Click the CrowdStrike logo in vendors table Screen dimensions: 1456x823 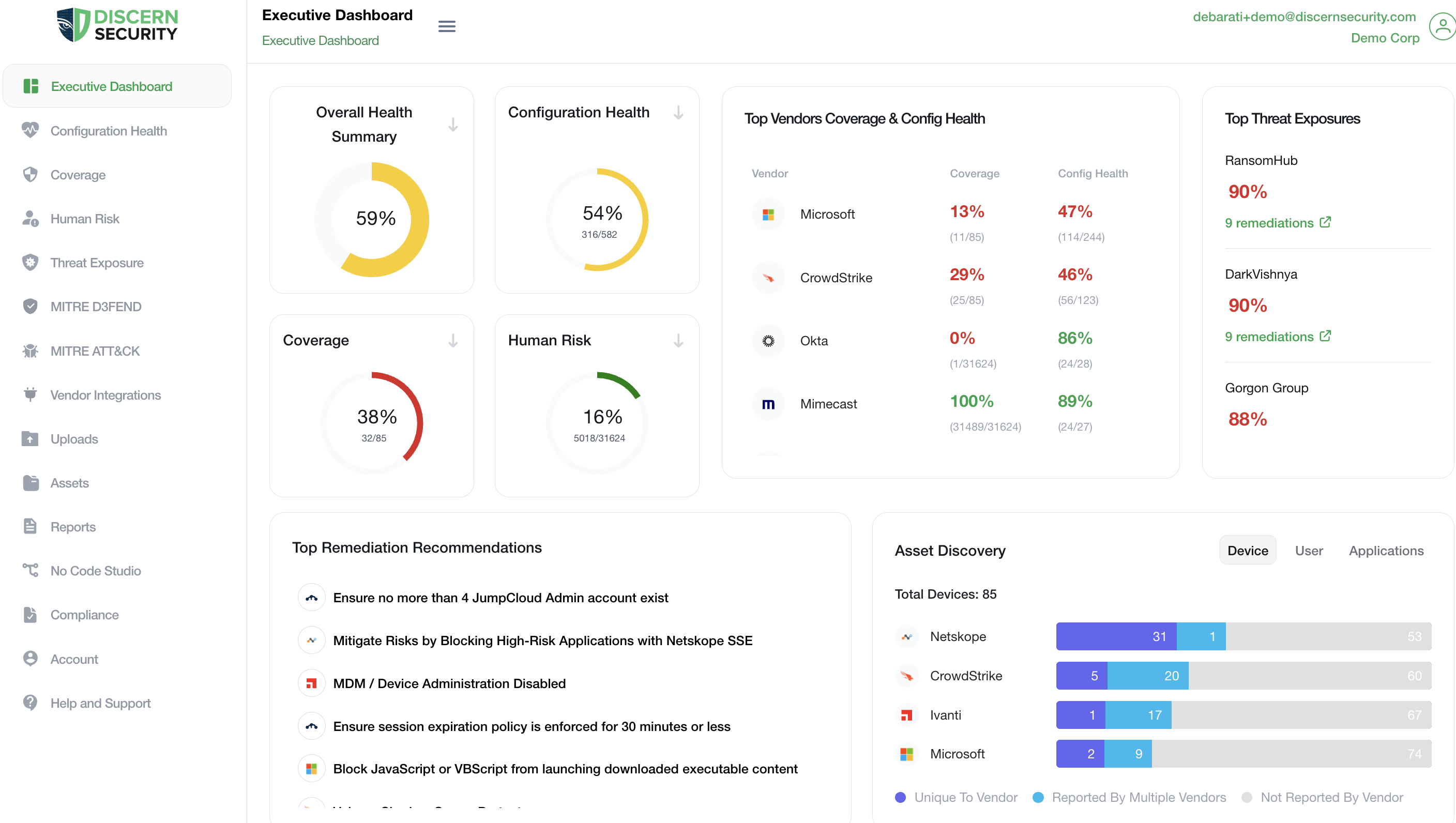pos(768,278)
